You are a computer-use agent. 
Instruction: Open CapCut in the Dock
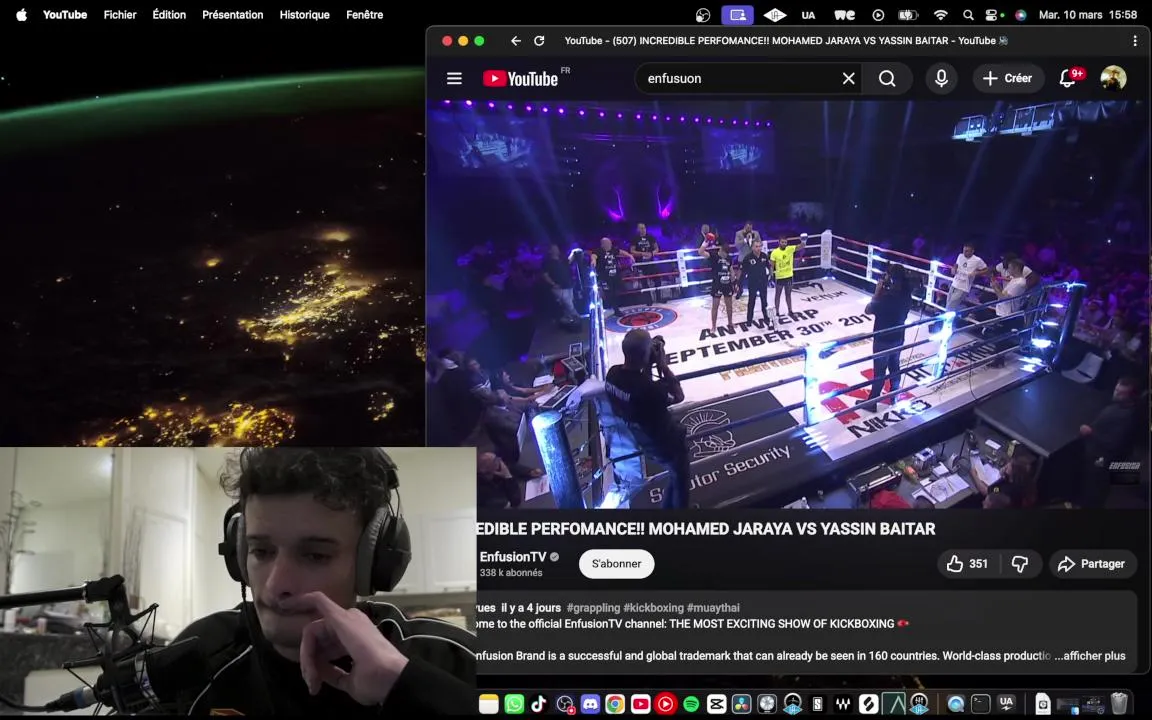(x=716, y=704)
